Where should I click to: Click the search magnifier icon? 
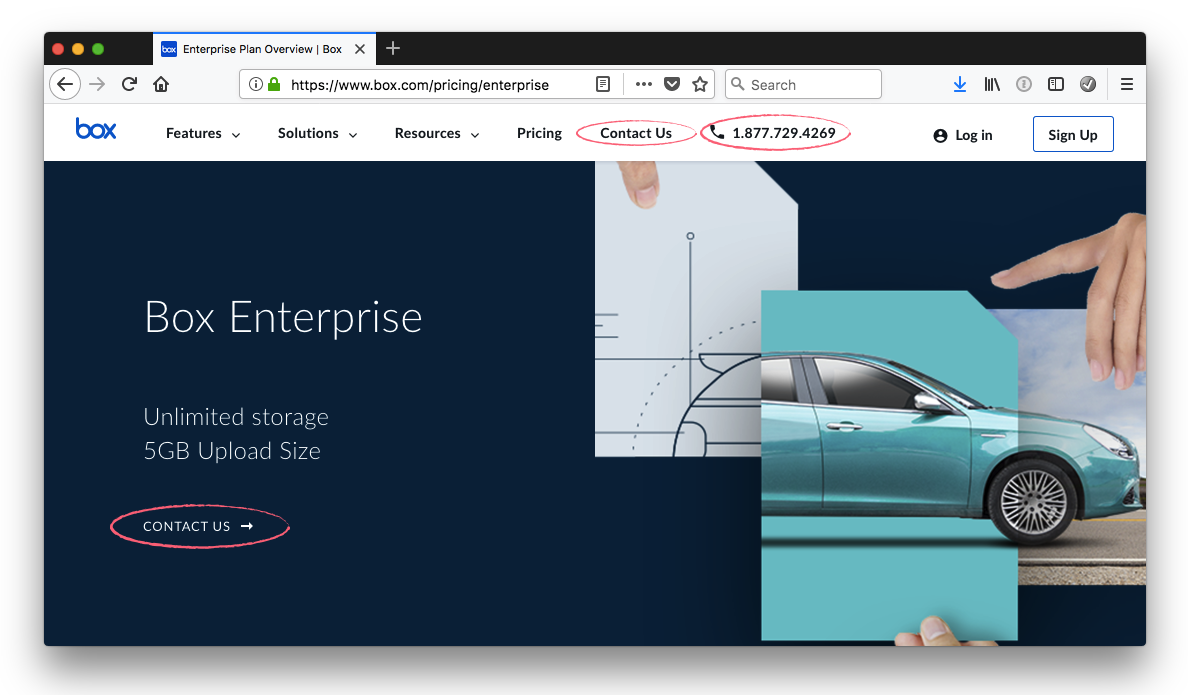point(737,84)
